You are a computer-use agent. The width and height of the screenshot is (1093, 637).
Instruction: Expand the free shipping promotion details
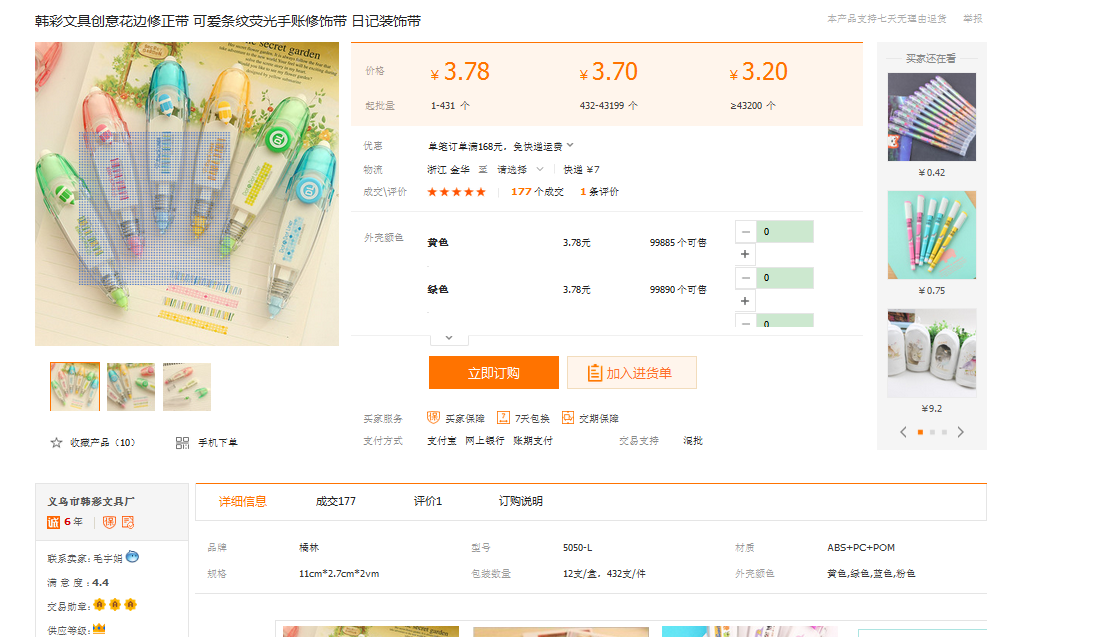coord(570,146)
